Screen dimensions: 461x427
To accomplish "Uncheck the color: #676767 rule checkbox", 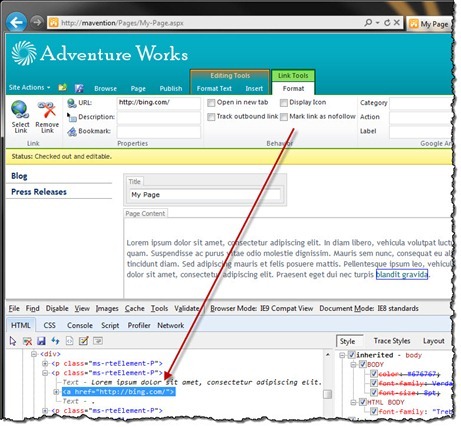I will (x=374, y=374).
